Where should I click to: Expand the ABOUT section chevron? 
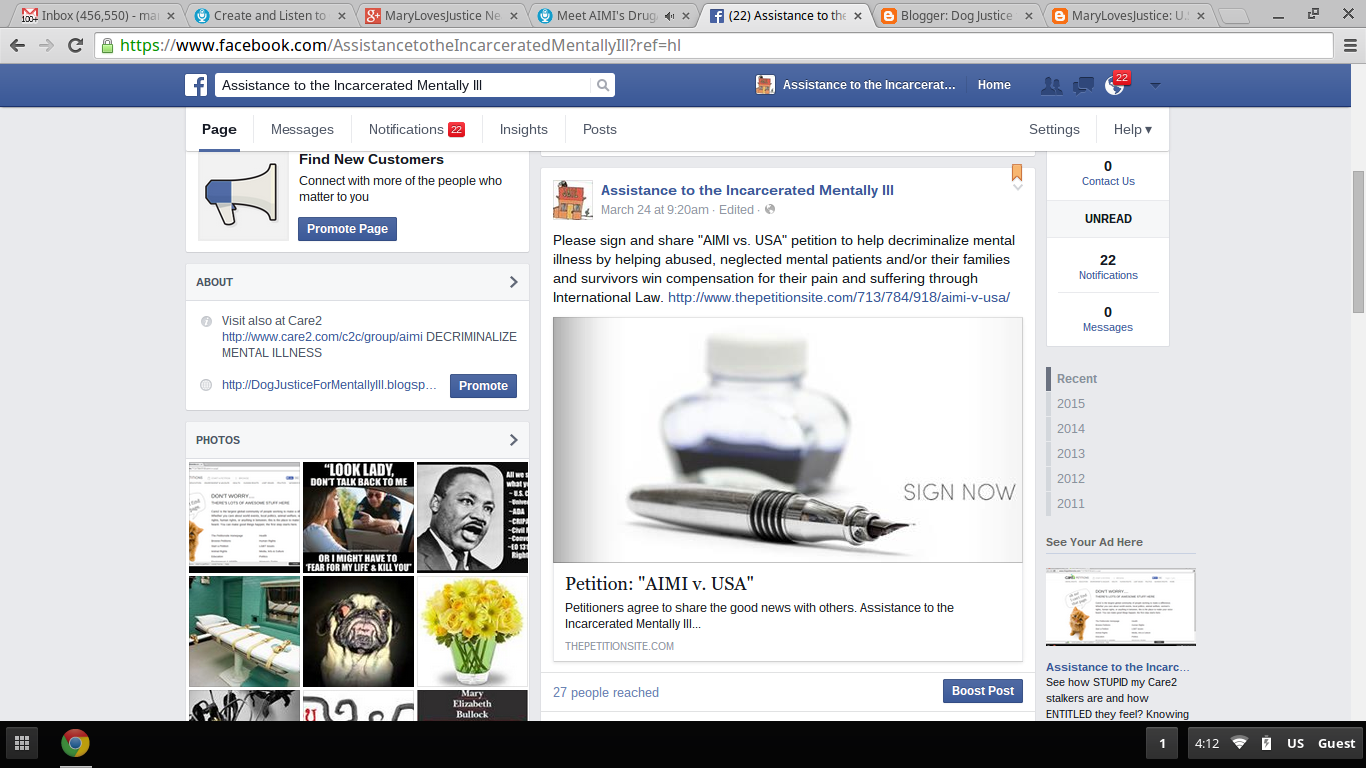point(513,282)
